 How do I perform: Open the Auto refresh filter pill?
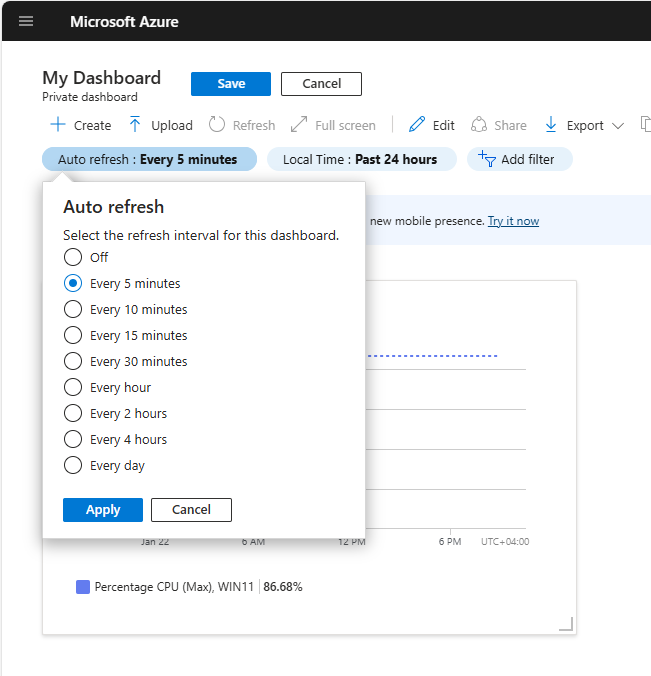coord(149,159)
